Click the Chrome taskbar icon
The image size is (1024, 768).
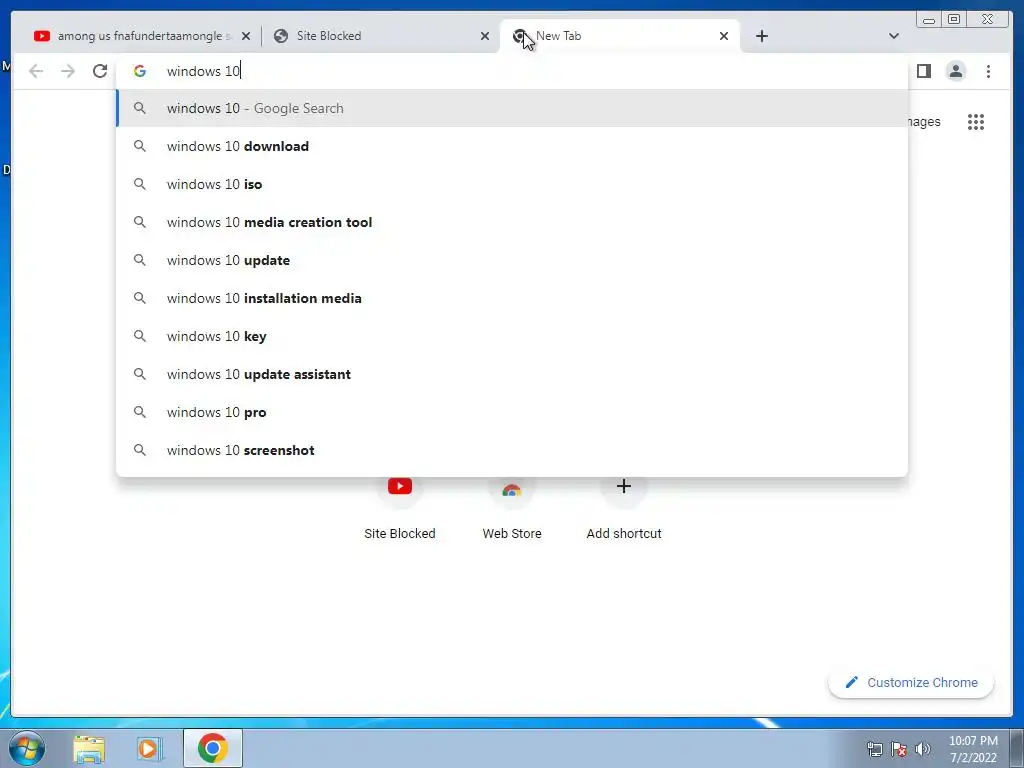pos(213,748)
